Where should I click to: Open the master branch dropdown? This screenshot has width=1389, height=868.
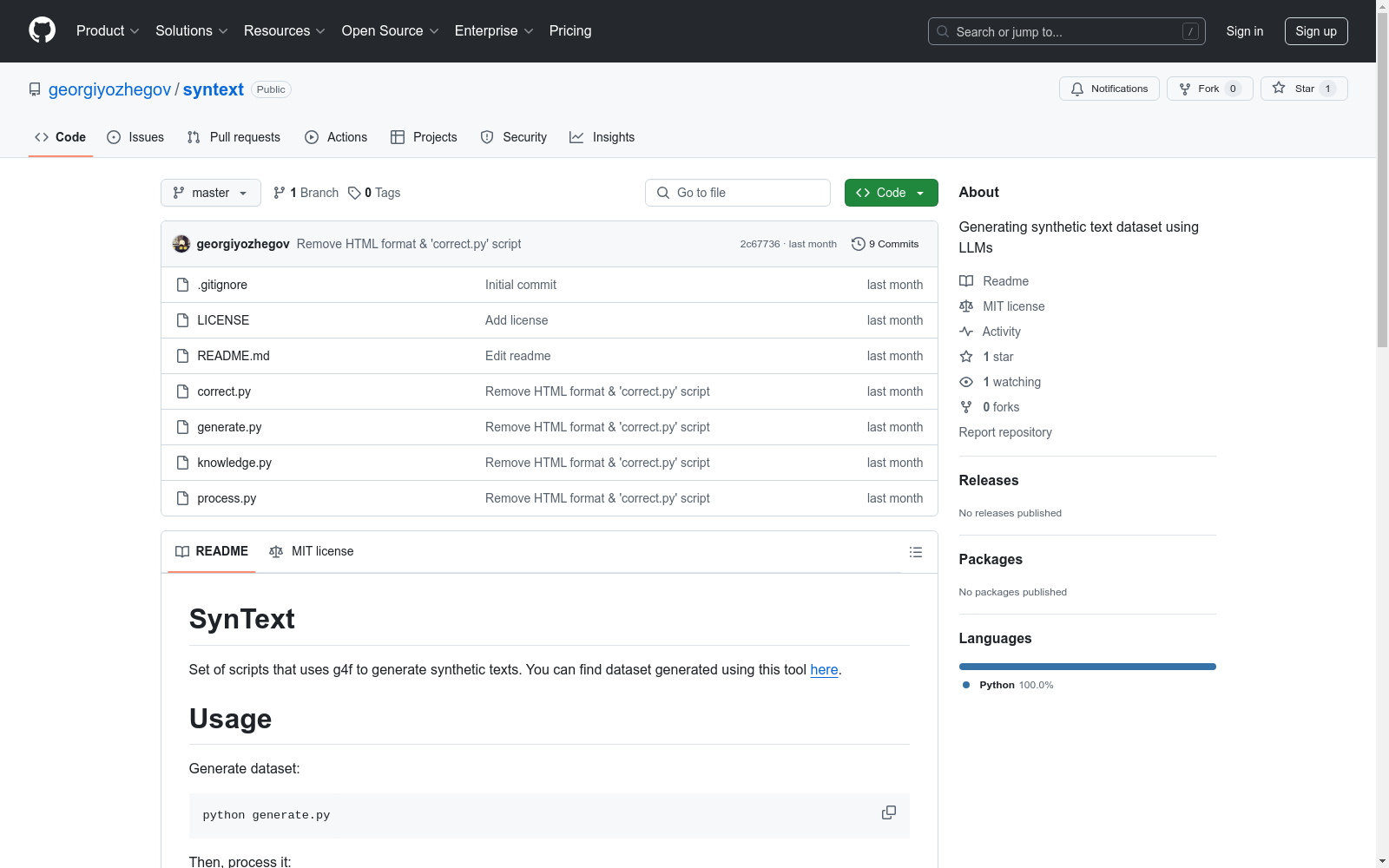pos(211,193)
